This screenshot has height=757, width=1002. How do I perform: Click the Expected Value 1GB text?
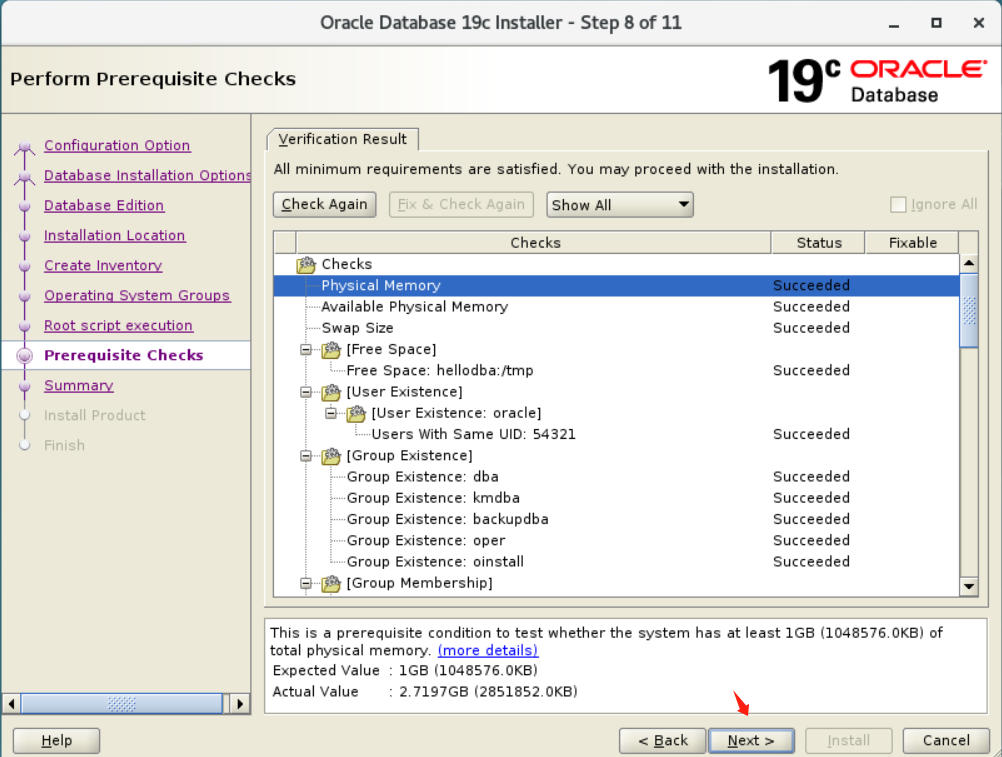468,671
